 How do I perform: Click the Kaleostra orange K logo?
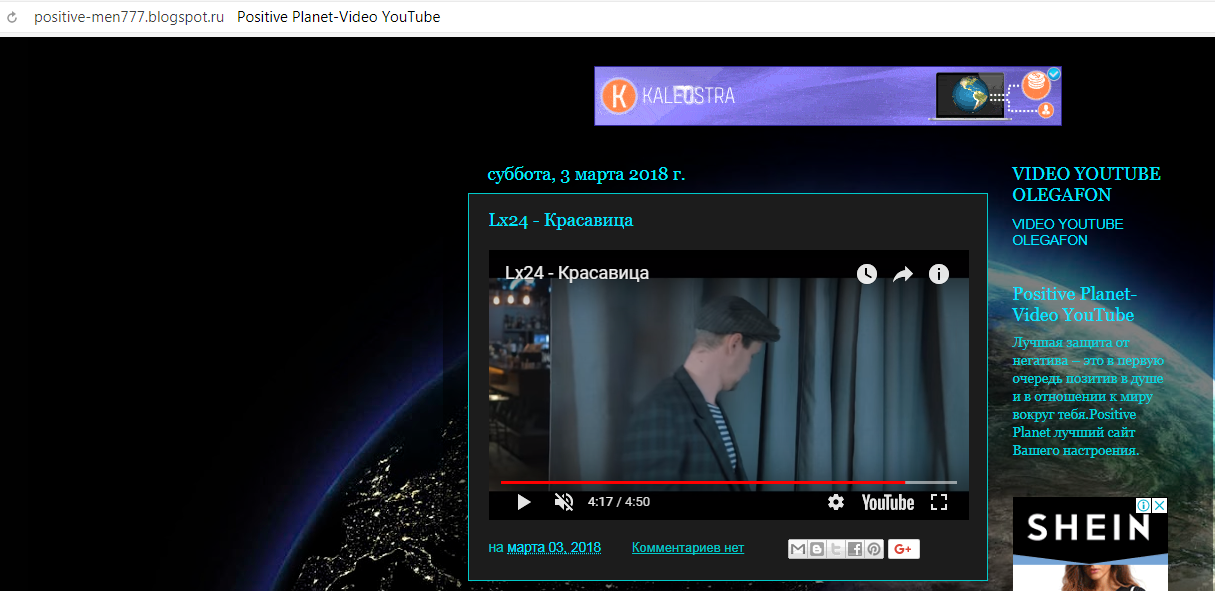click(x=619, y=96)
